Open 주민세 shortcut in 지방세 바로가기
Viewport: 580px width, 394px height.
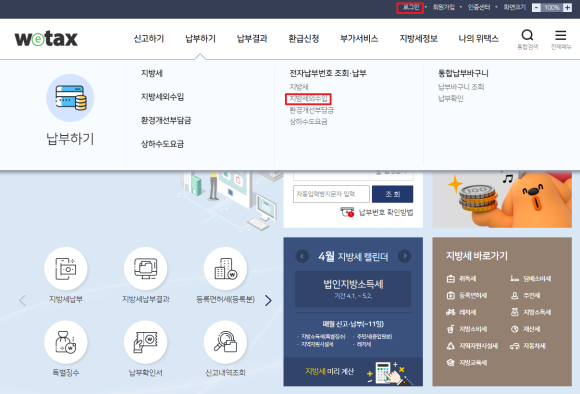526,295
